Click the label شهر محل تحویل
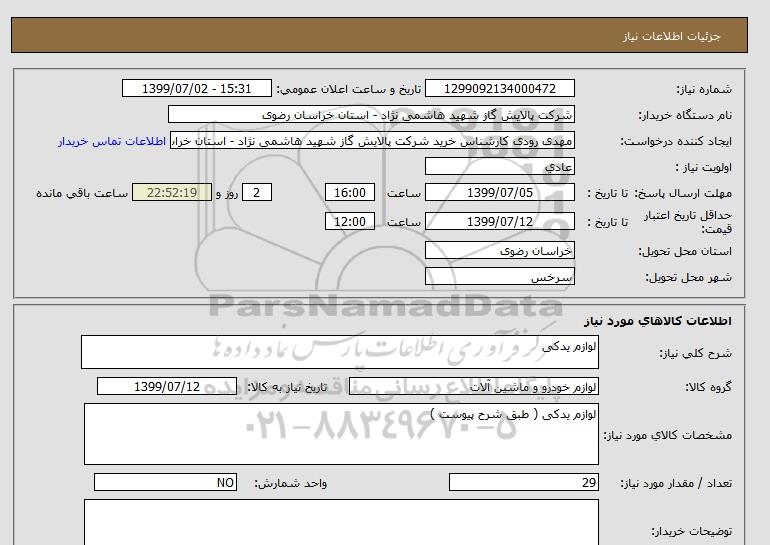The height and width of the screenshot is (545, 770). tap(688, 277)
